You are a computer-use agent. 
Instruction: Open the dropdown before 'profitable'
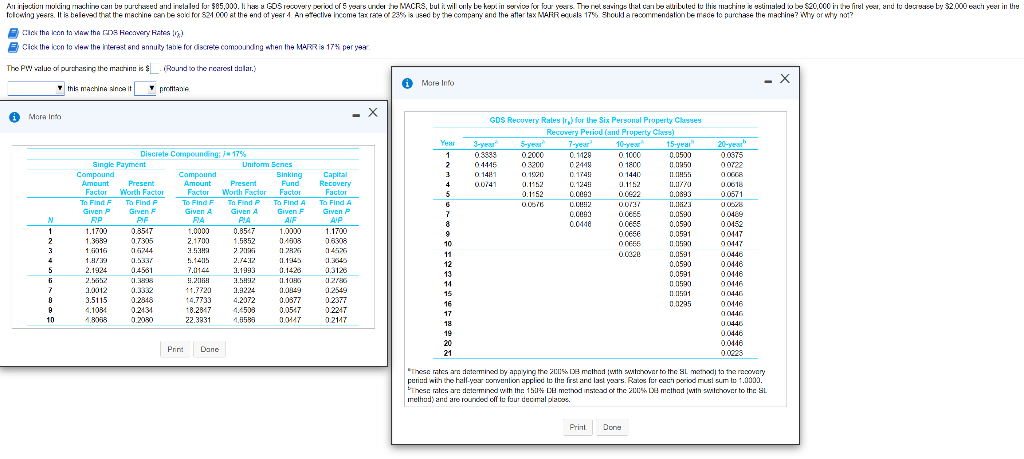point(146,89)
